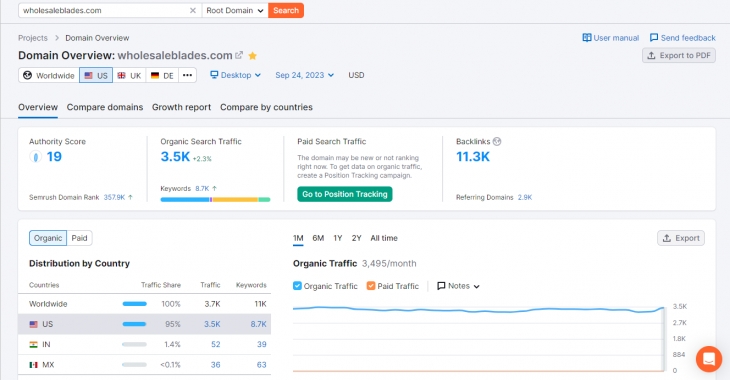Click the keywords distribution color bar
The height and width of the screenshot is (380, 730).
click(x=215, y=200)
